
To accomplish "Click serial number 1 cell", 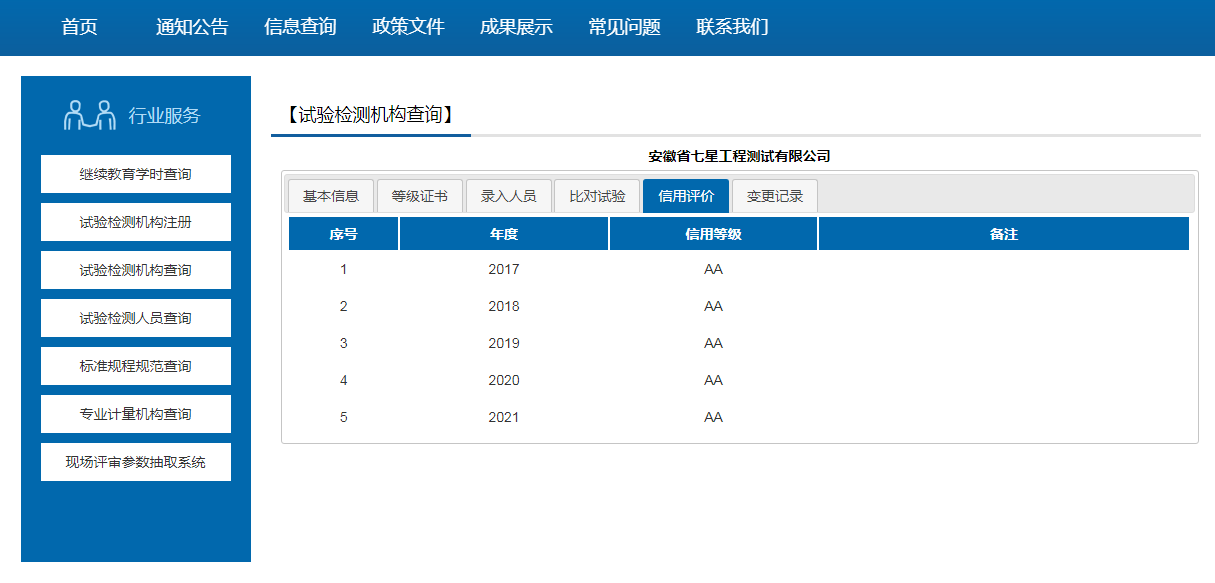I will pos(343,269).
